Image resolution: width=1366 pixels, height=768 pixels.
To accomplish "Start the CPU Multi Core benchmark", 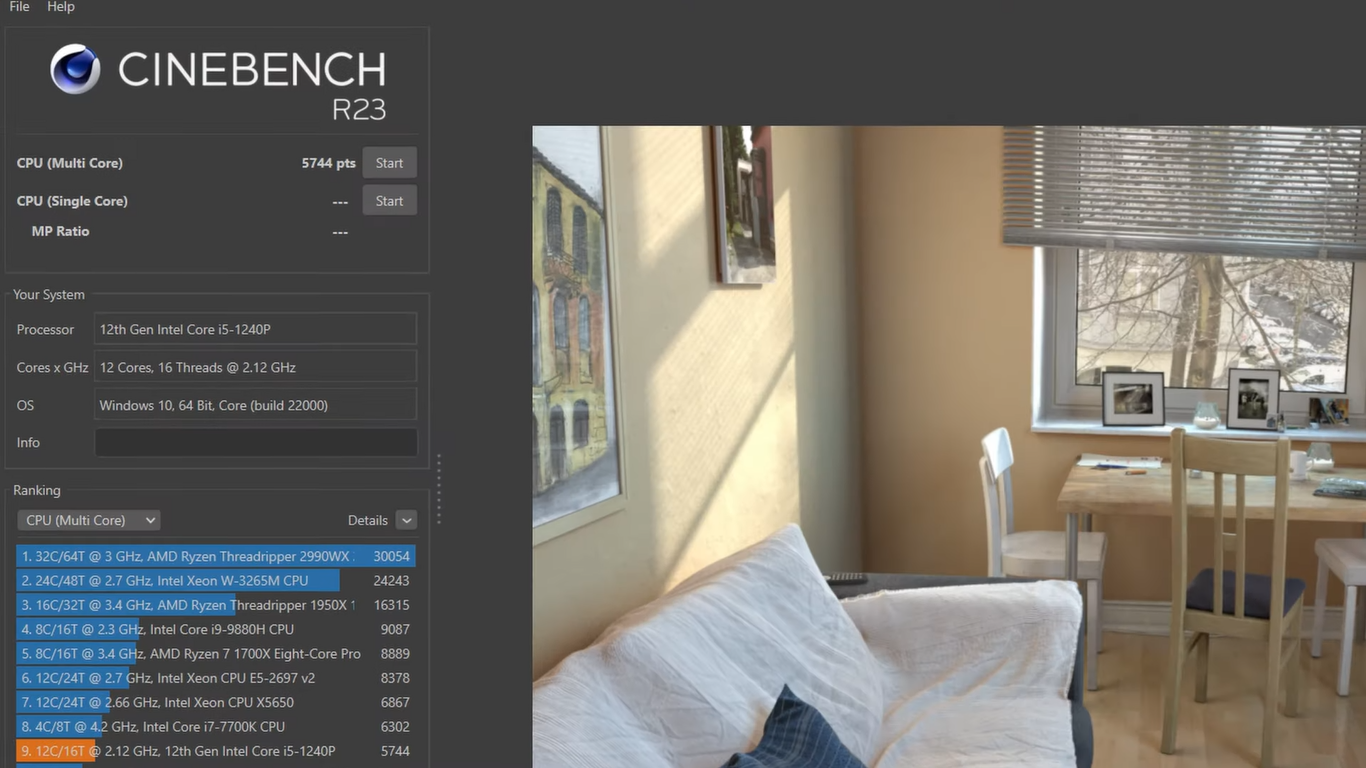I will 389,163.
